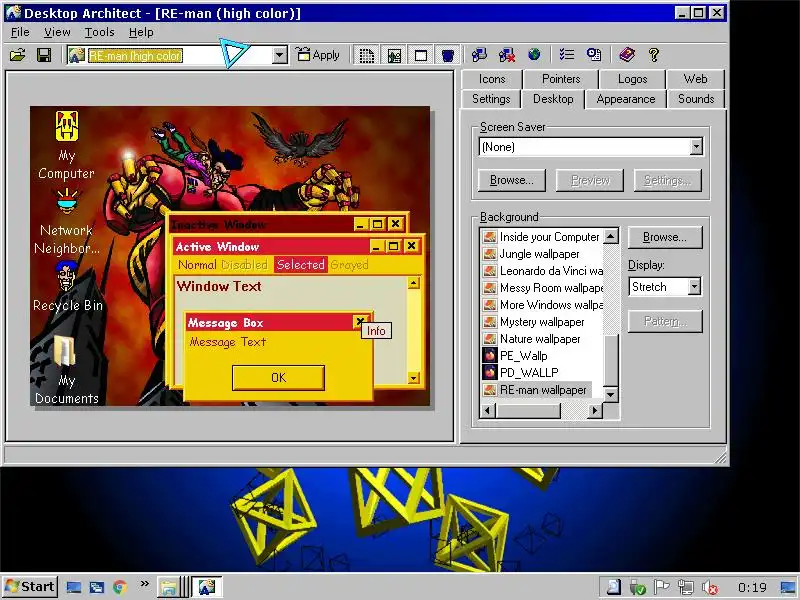Click OK in the preview Message Box
The width and height of the screenshot is (800, 600).
coord(278,378)
